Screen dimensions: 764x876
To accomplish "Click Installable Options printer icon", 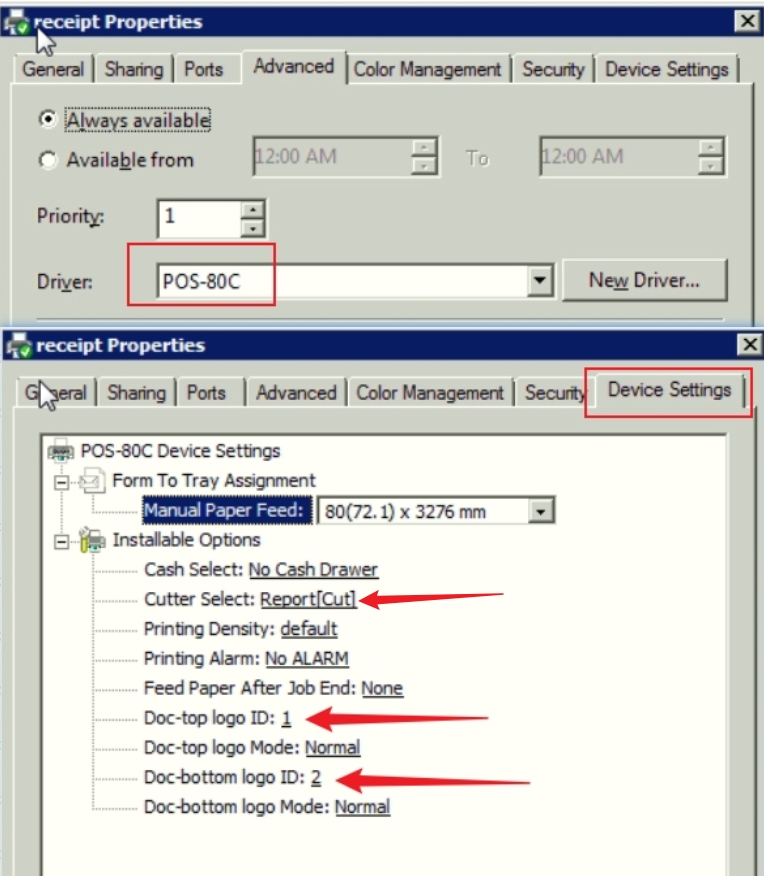I will pyautogui.click(x=92, y=540).
